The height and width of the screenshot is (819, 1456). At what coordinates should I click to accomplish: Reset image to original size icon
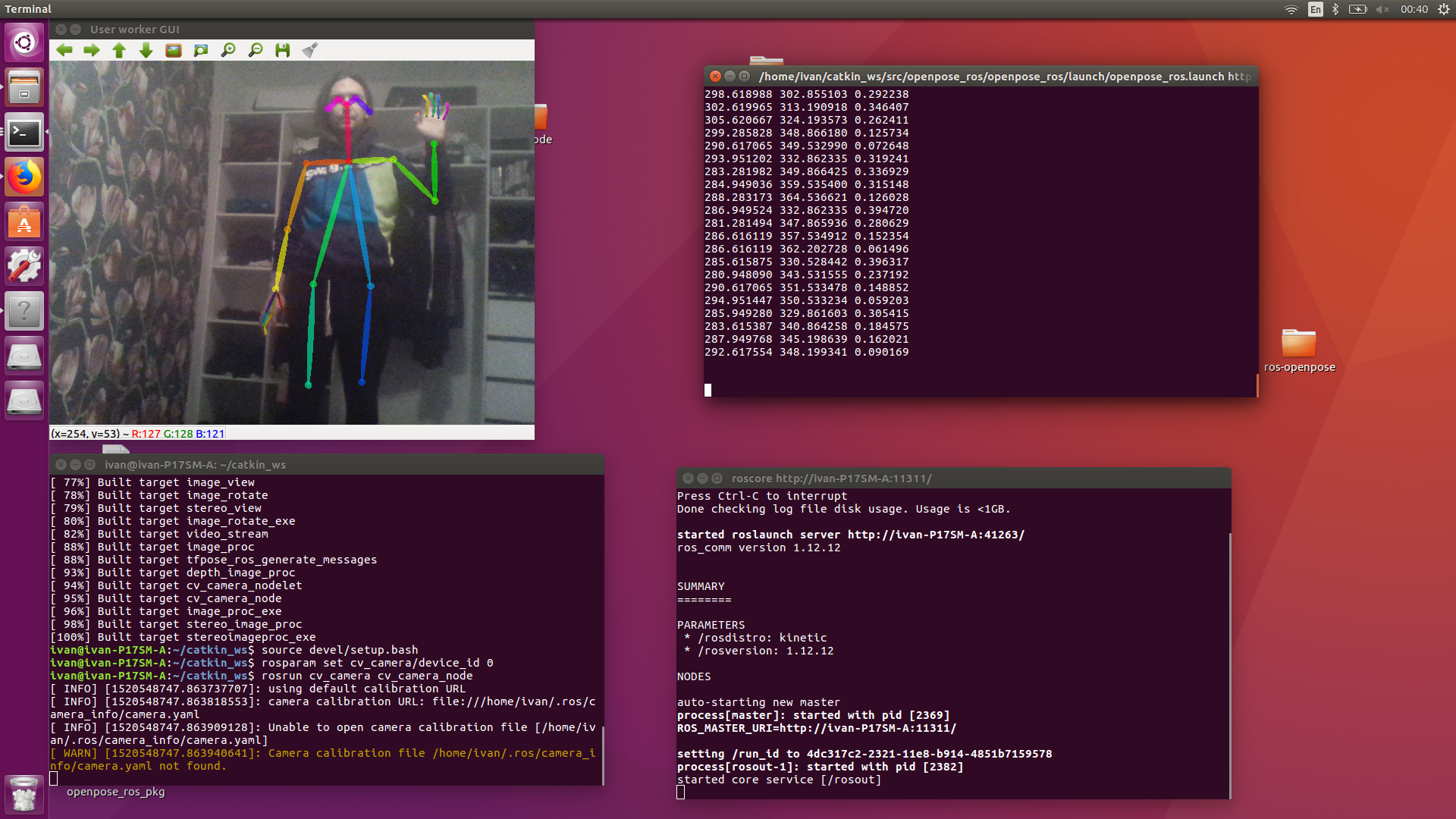click(174, 50)
